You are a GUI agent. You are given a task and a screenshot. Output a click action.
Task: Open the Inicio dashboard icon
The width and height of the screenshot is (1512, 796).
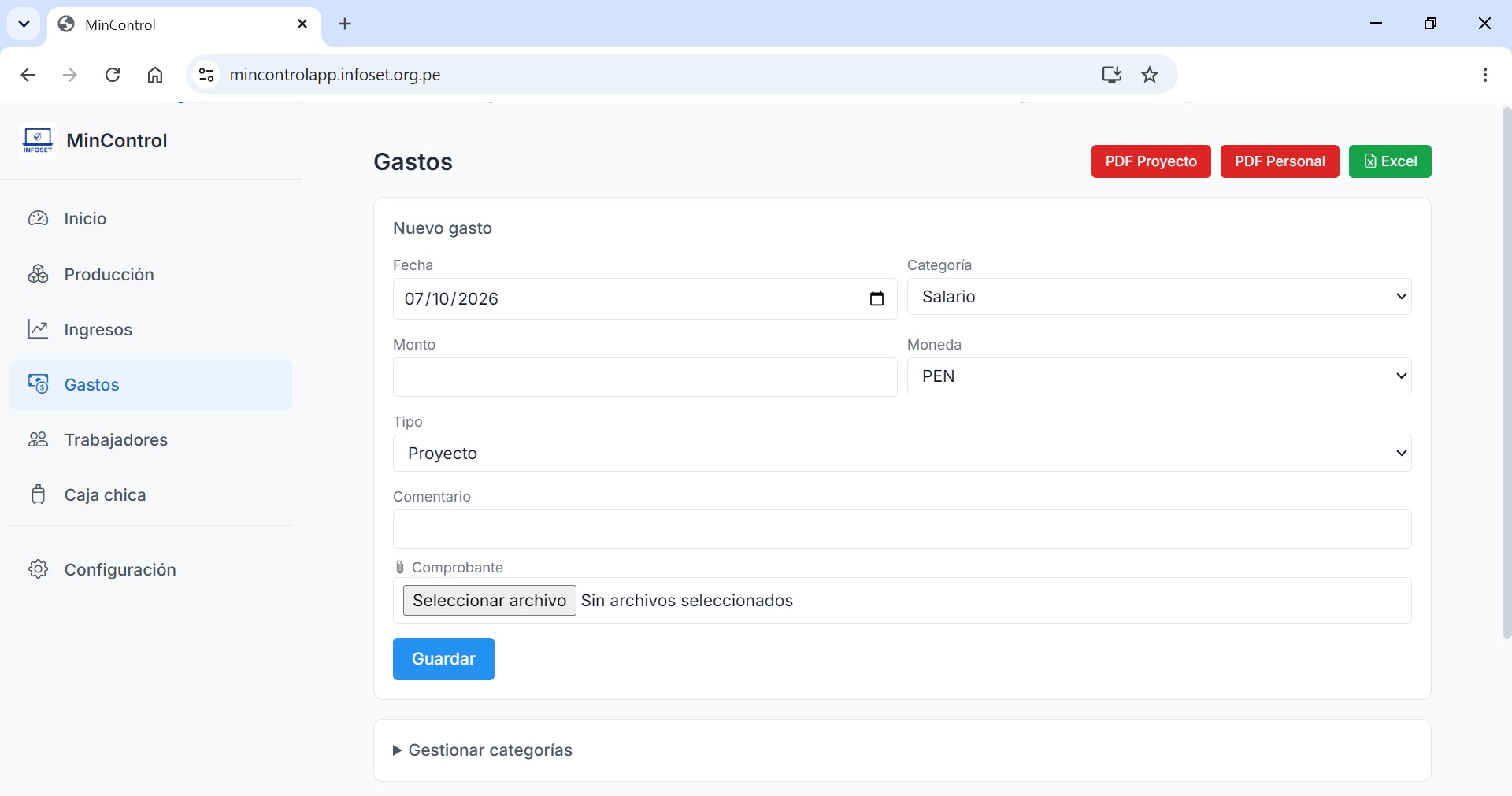(39, 219)
